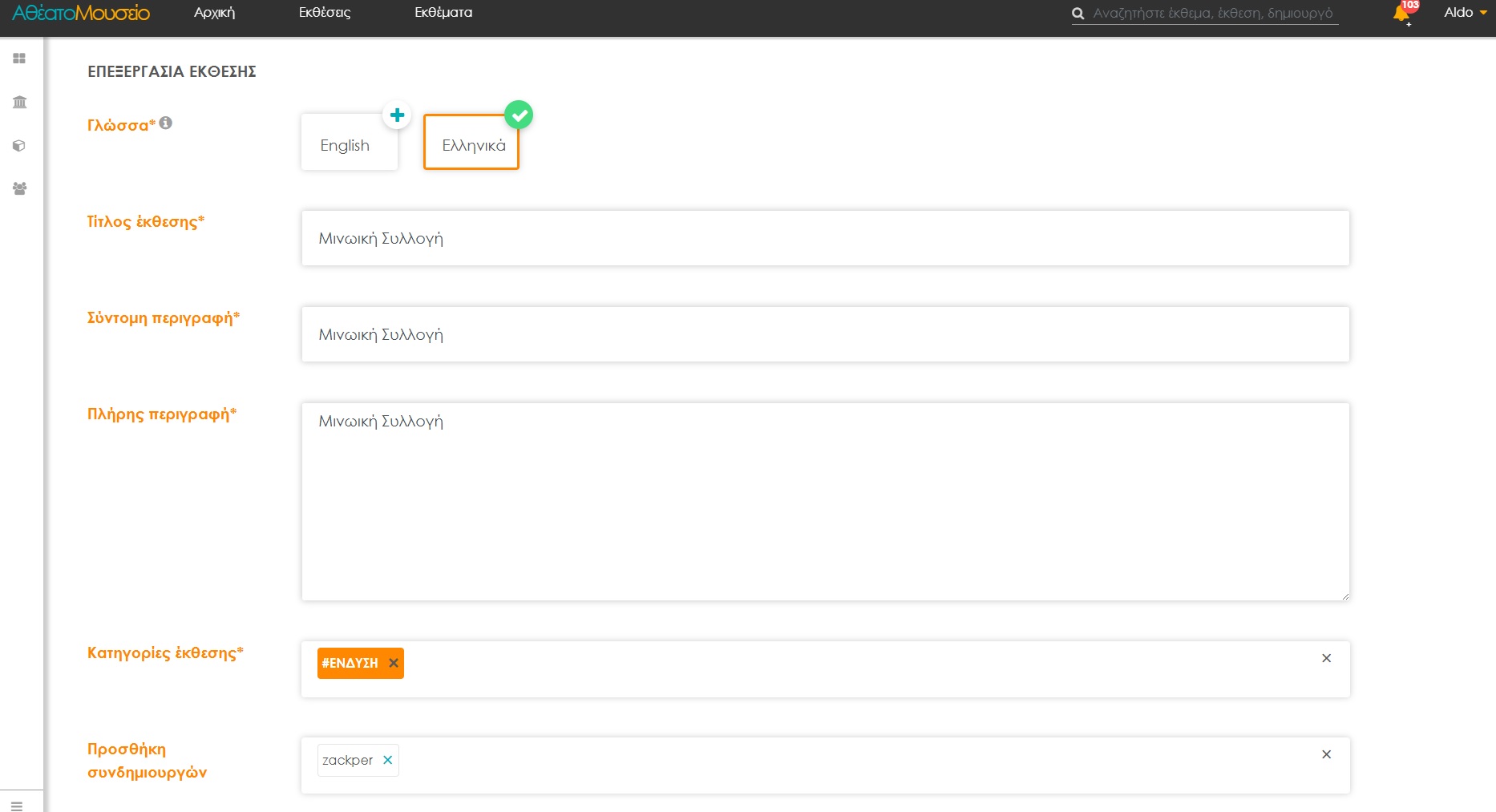The width and height of the screenshot is (1496, 812).
Task: Open the users group icon in sidebar
Action: (x=19, y=188)
